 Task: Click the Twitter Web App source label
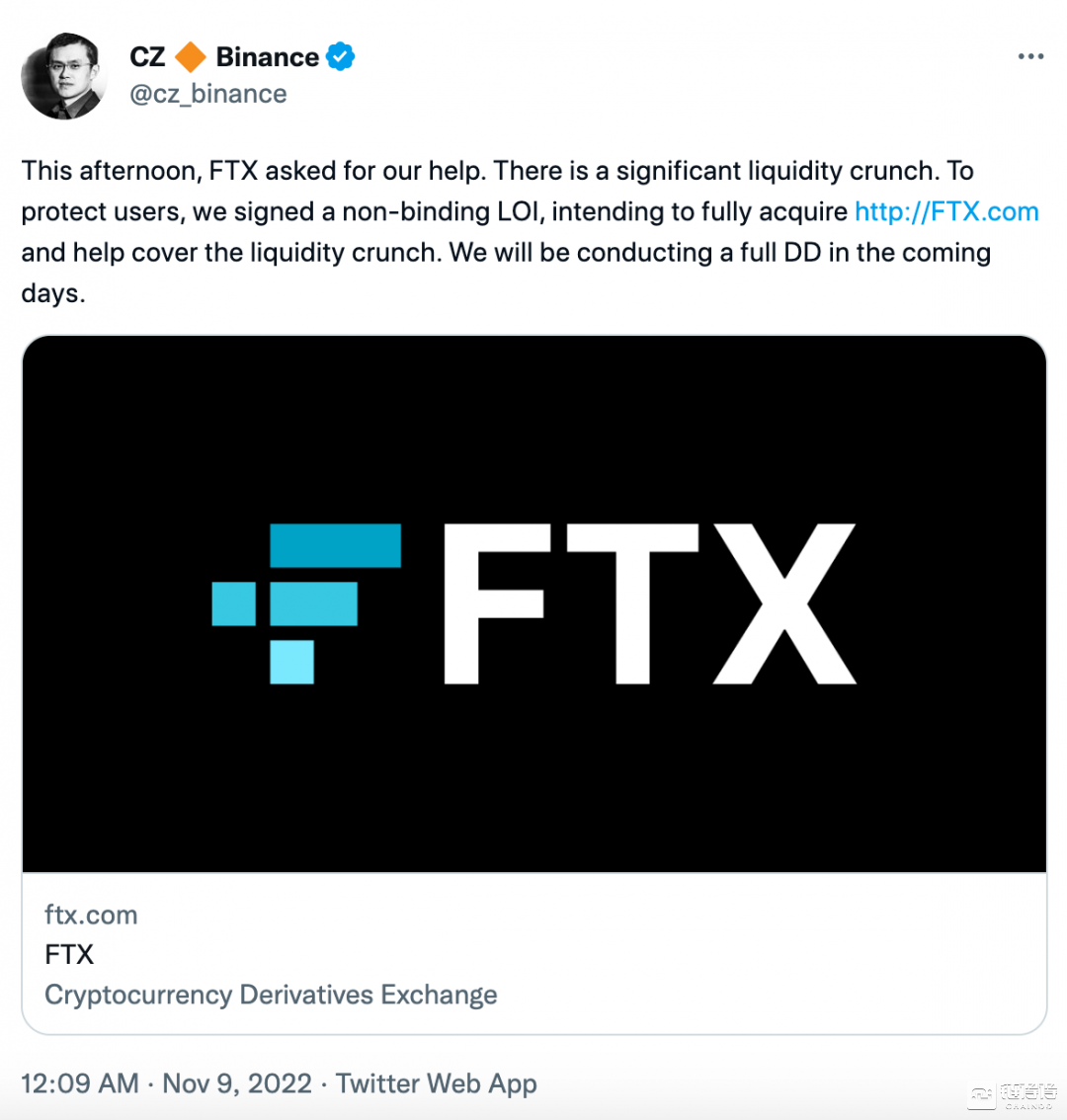[x=437, y=1083]
